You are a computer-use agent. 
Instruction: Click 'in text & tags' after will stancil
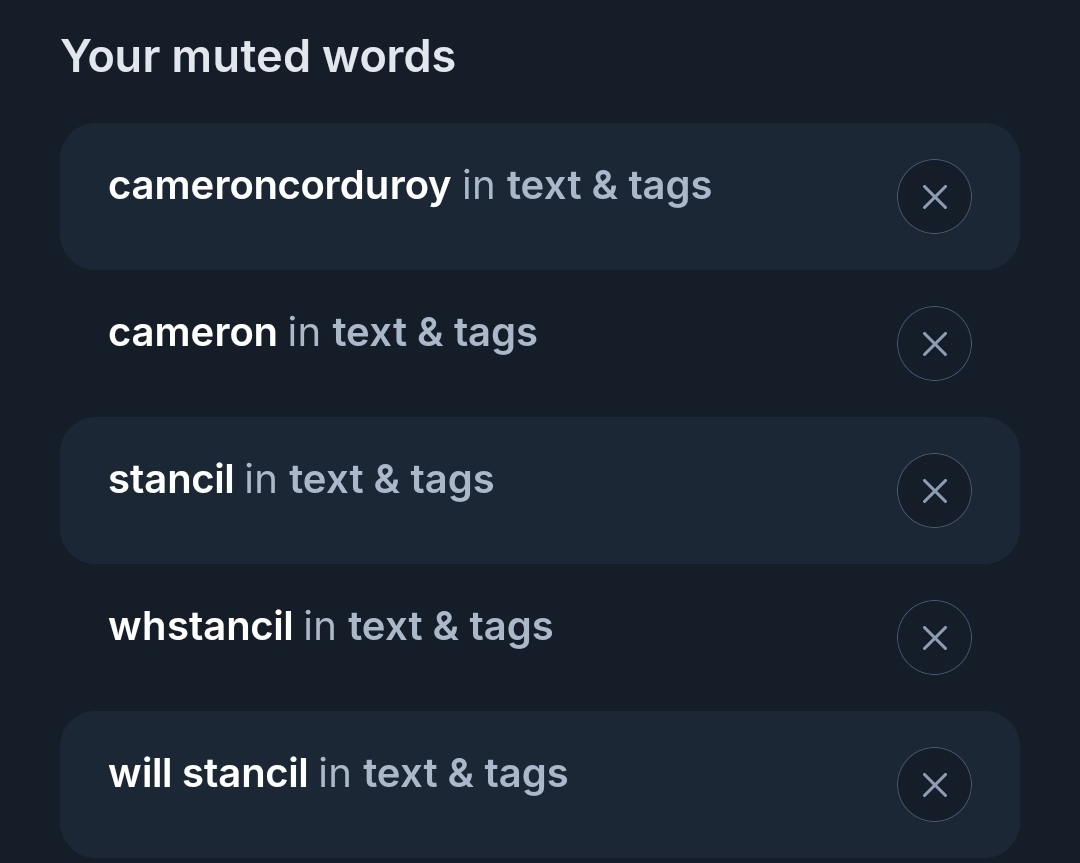pos(443,774)
